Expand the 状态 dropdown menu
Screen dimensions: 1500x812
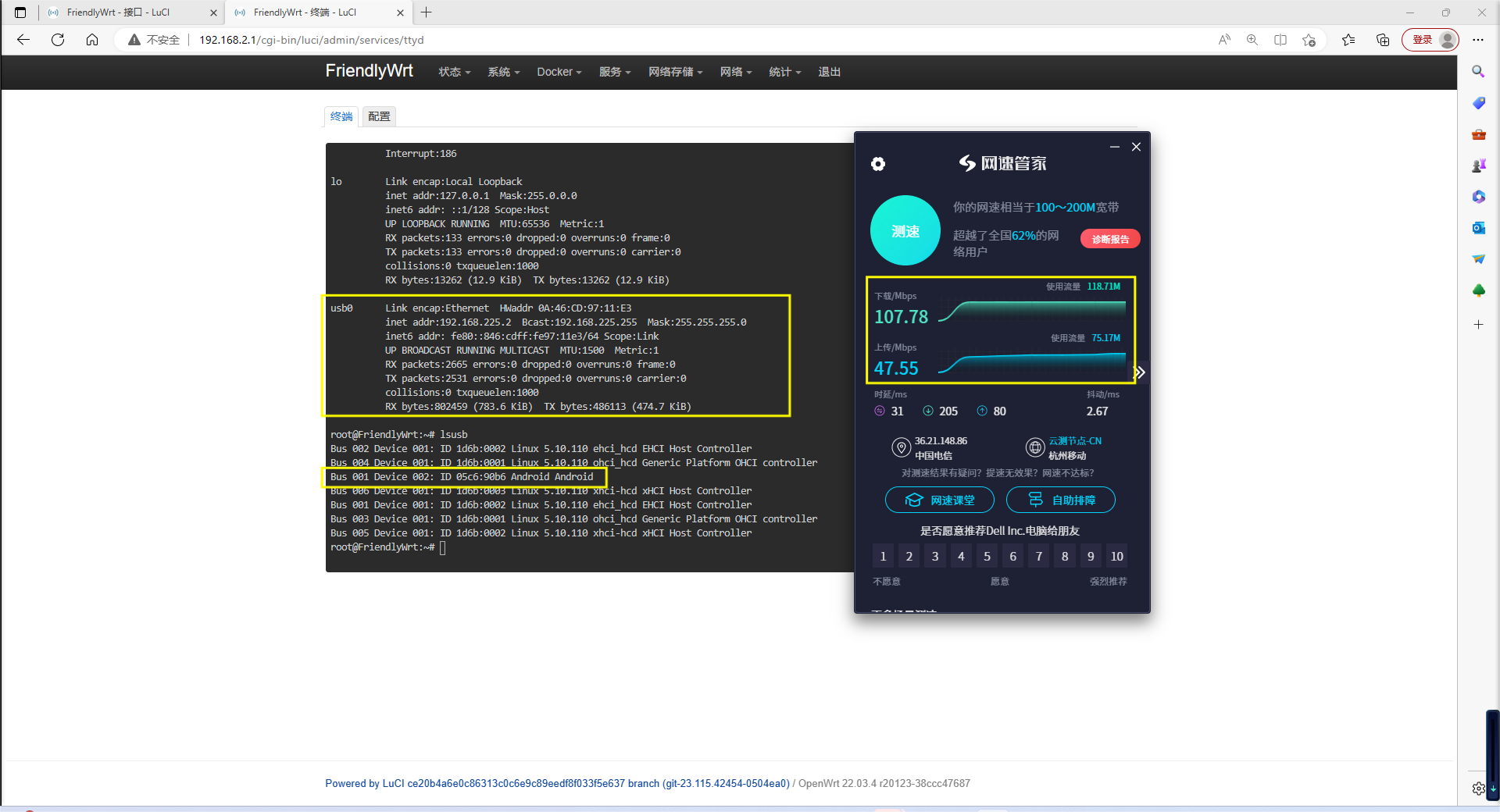[454, 72]
